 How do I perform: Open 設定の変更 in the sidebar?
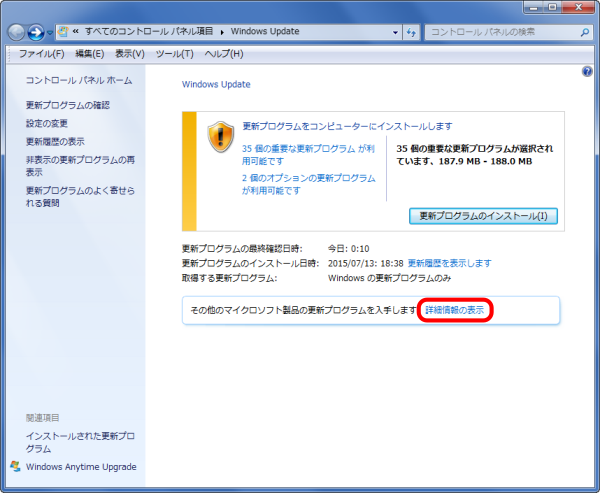47,123
